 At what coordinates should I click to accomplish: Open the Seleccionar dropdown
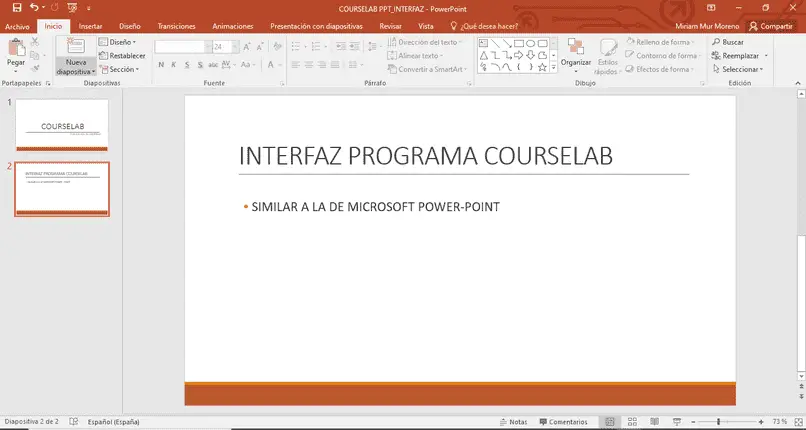coord(739,69)
